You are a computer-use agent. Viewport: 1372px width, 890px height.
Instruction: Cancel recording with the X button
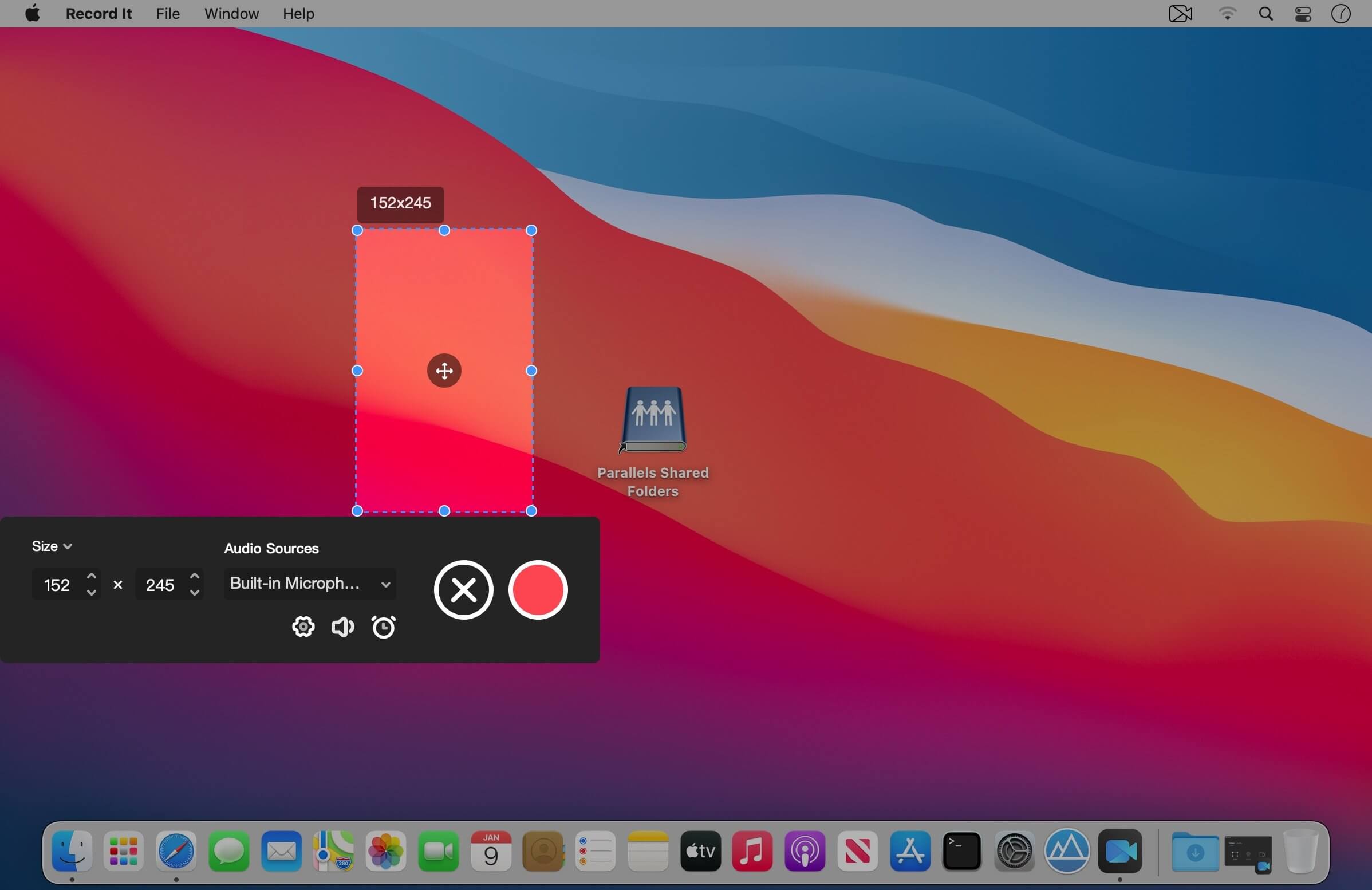click(463, 590)
